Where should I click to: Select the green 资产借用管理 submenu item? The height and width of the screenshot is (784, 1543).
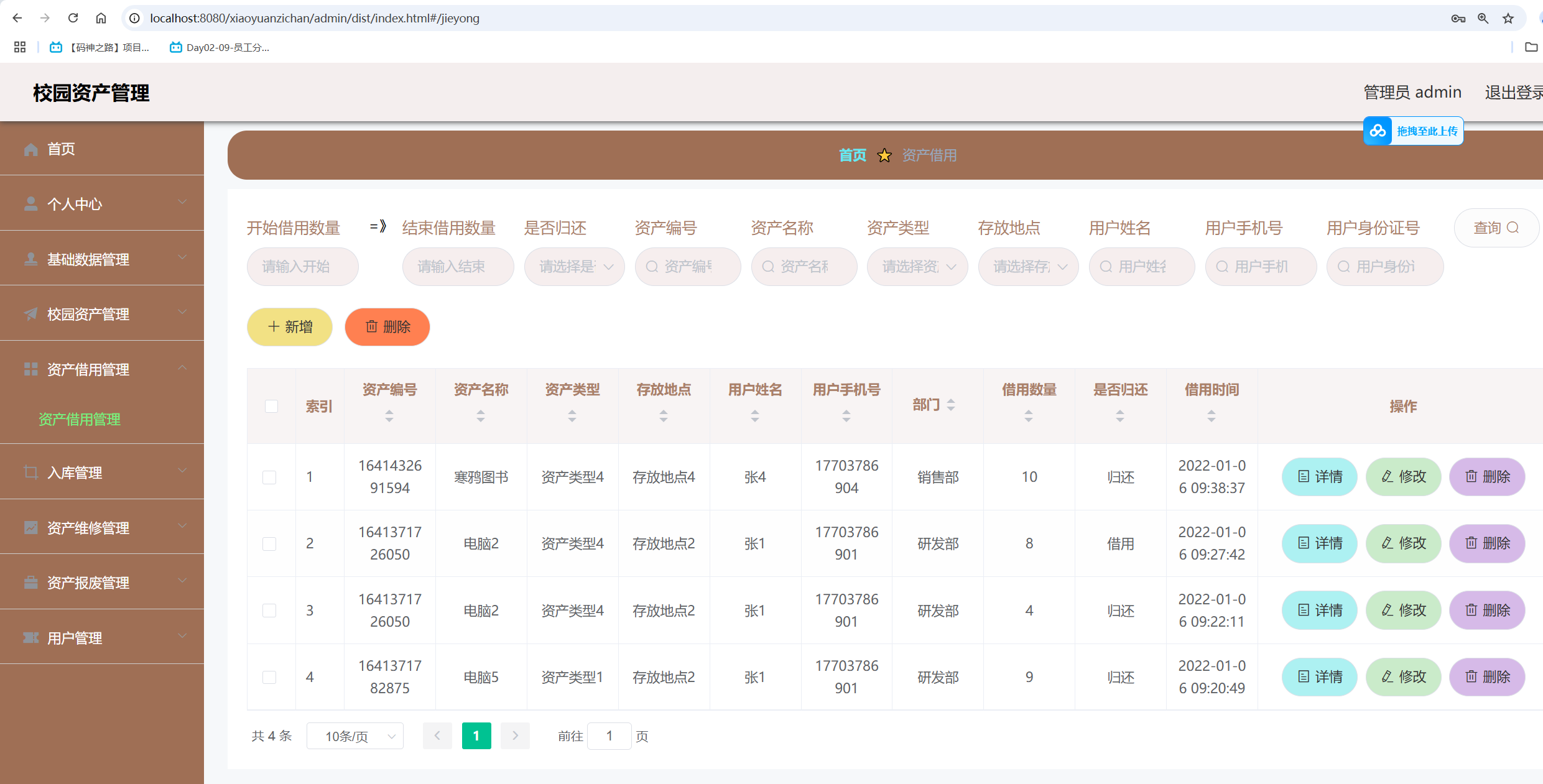[x=80, y=420]
